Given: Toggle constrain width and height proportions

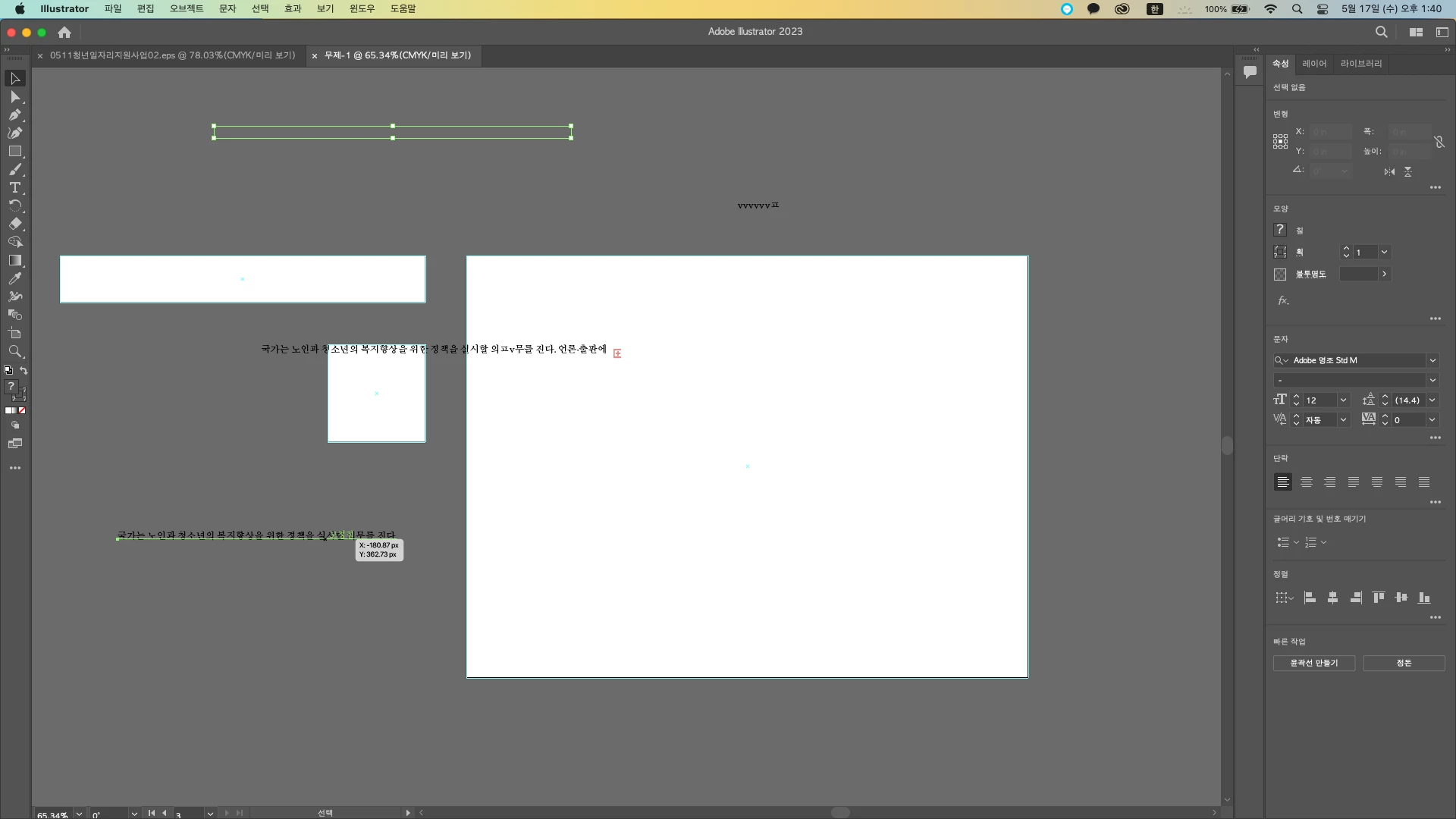Looking at the screenshot, I should [1439, 142].
